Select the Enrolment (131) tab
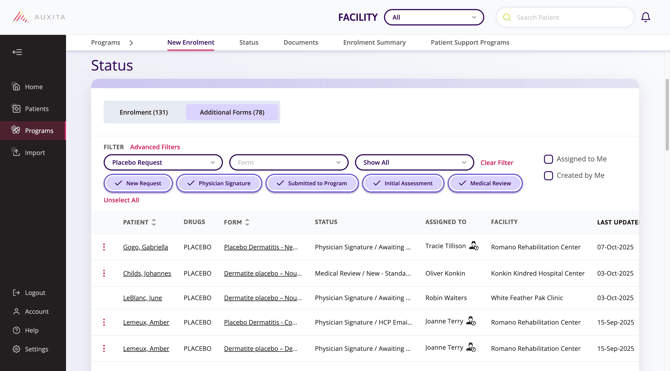 pos(144,112)
